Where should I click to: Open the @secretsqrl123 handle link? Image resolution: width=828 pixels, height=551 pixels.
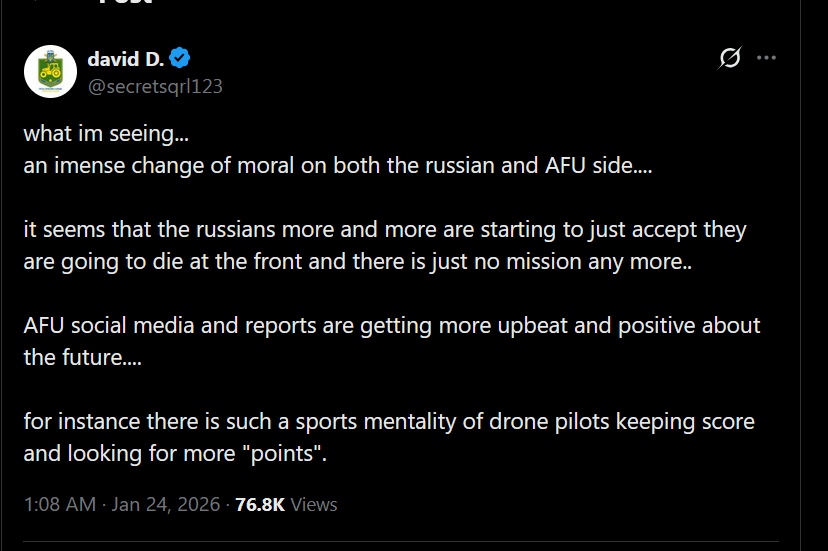point(155,86)
